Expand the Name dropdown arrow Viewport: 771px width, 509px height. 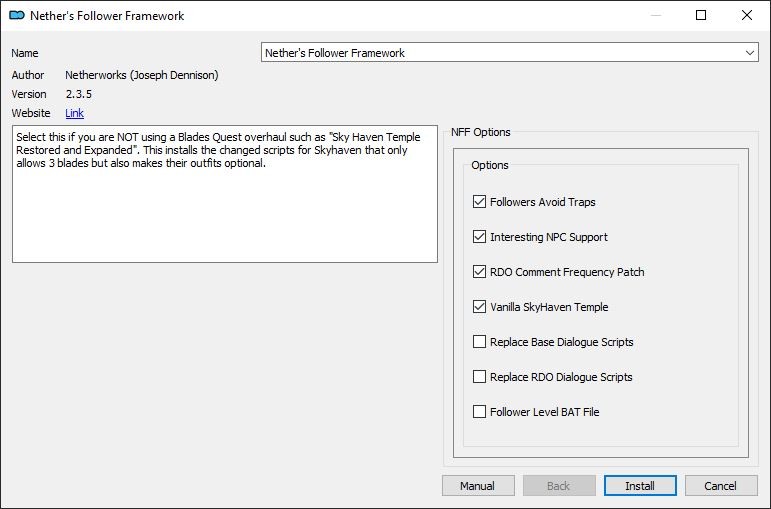(749, 53)
